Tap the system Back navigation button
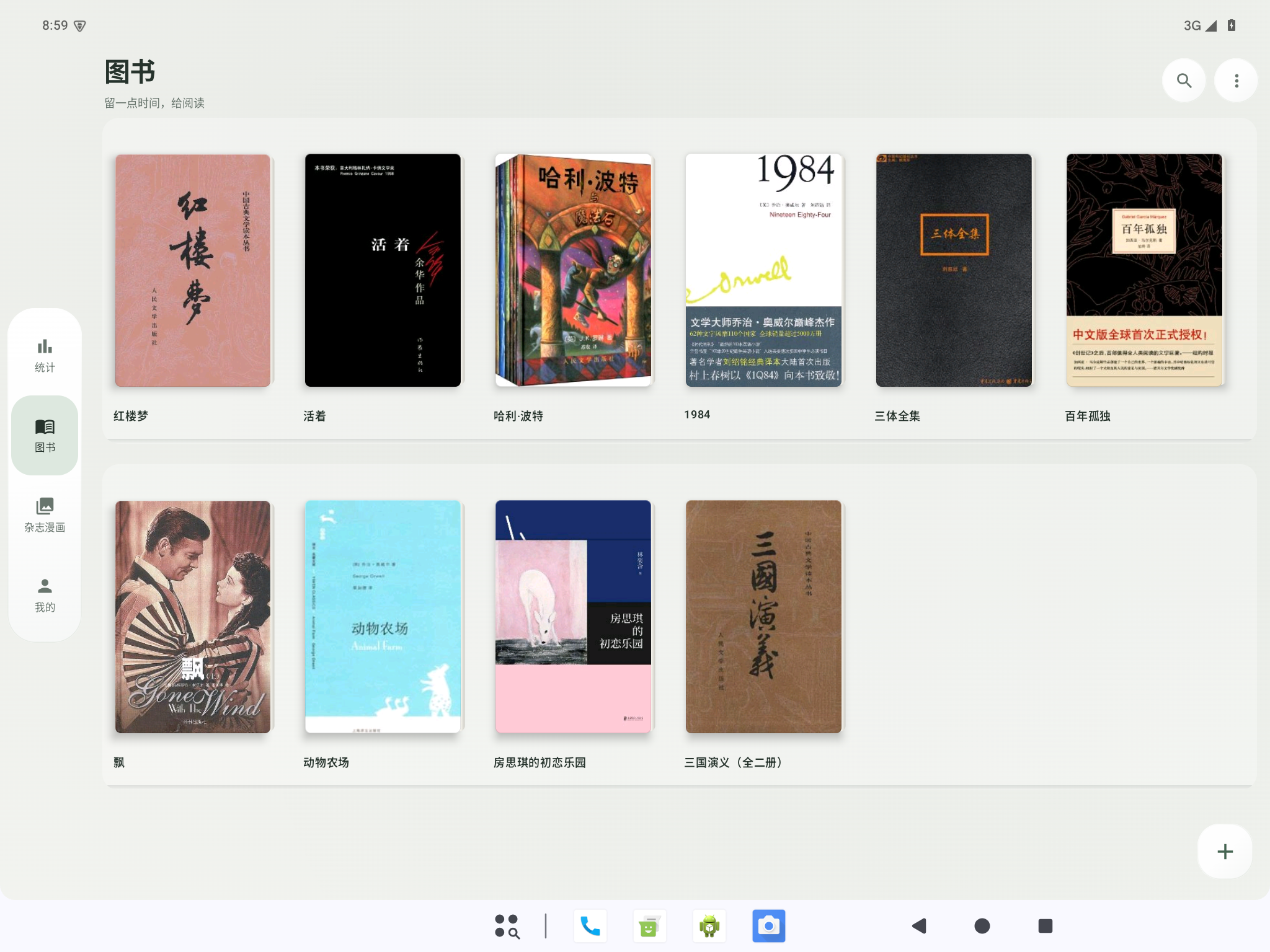1270x952 pixels. pyautogui.click(x=920, y=926)
